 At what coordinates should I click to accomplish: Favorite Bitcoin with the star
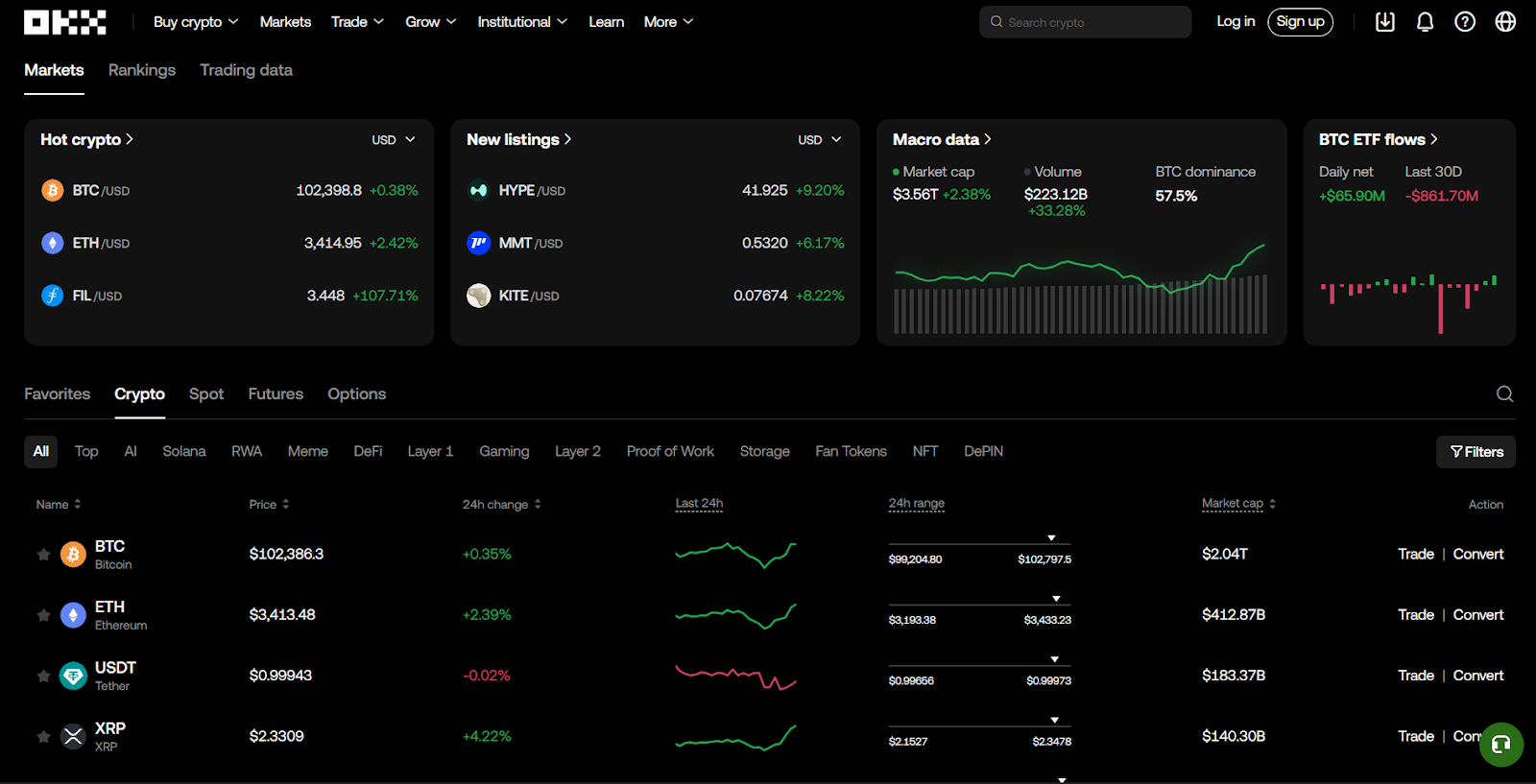pyautogui.click(x=43, y=555)
